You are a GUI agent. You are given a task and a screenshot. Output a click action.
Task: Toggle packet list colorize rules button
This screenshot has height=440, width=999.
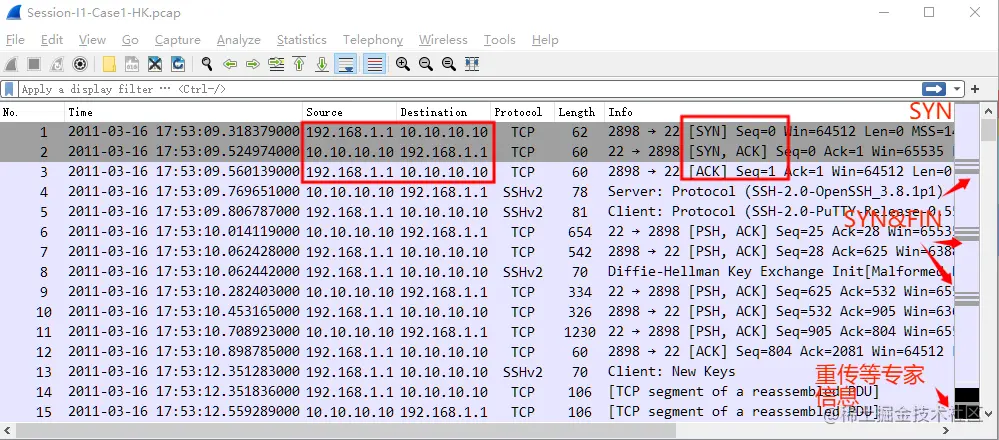pos(375,64)
